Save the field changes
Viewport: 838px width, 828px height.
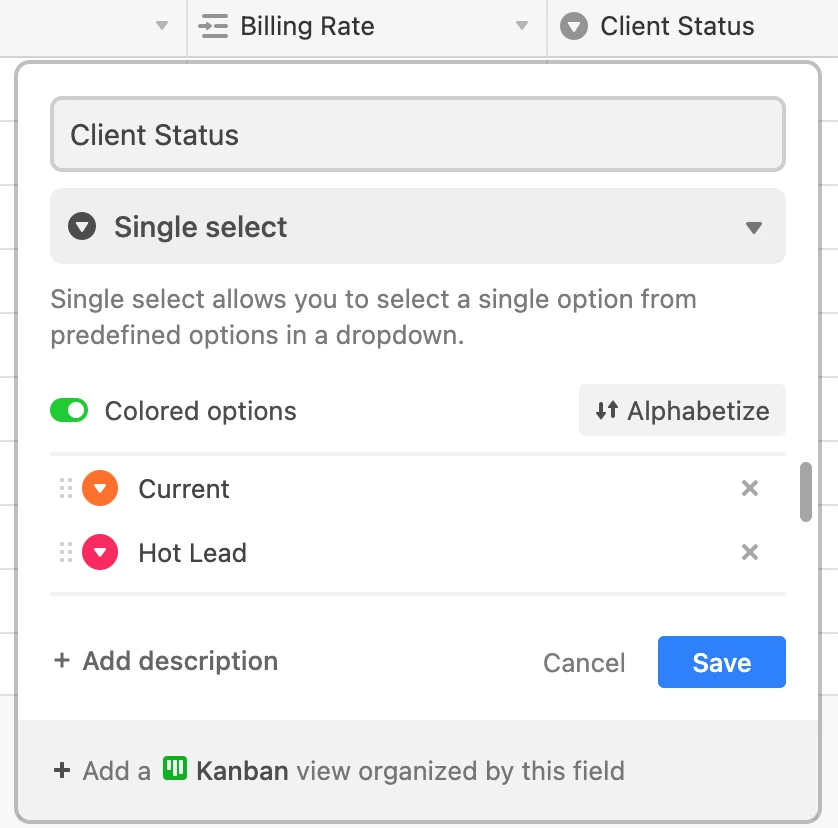pyautogui.click(x=721, y=663)
